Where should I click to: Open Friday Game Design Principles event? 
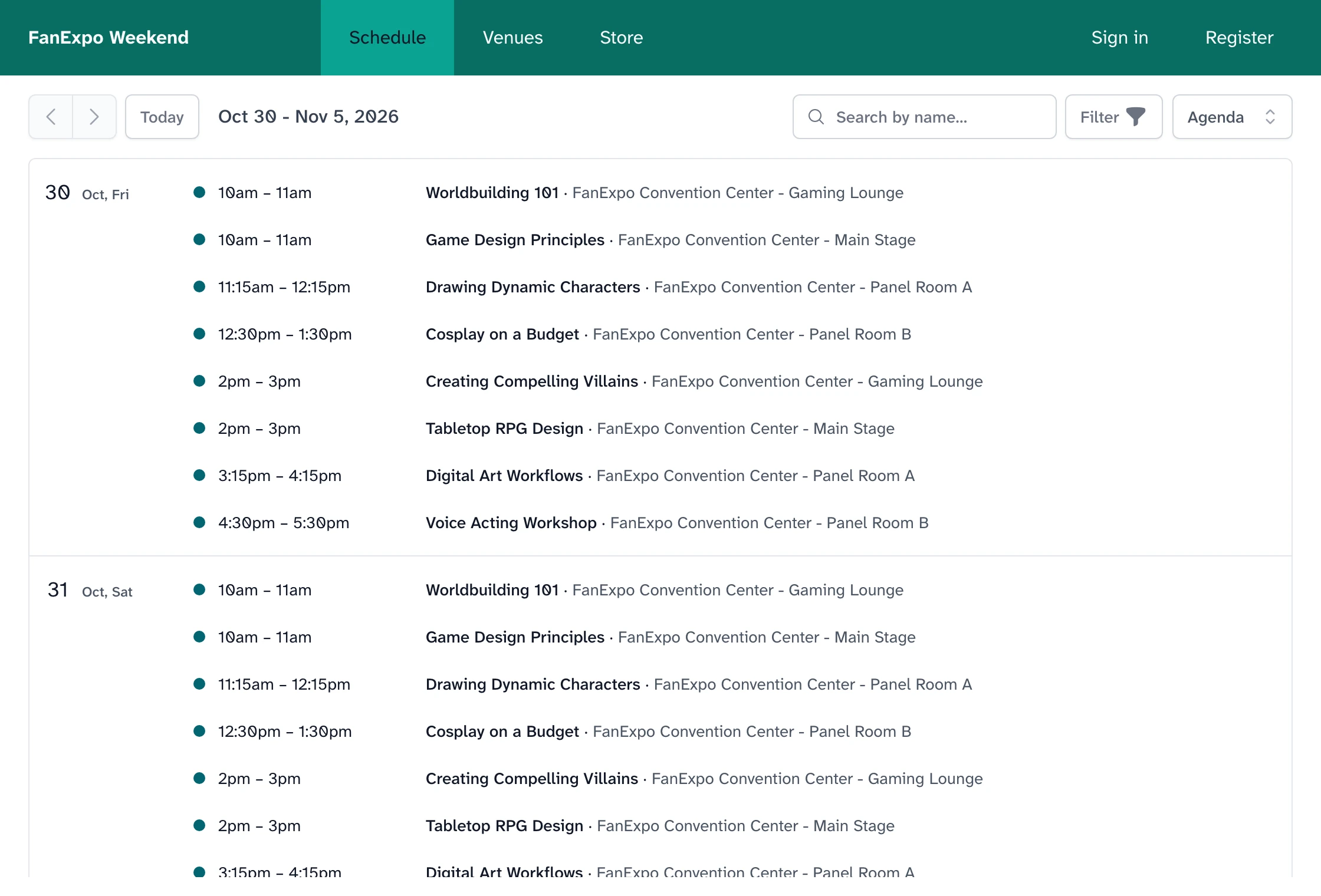[x=515, y=240]
